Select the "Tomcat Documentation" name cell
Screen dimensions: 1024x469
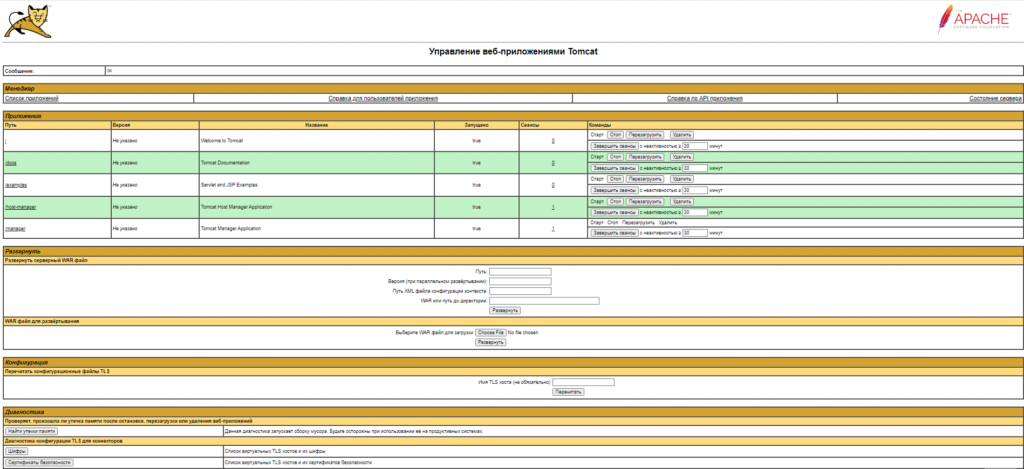[317, 163]
